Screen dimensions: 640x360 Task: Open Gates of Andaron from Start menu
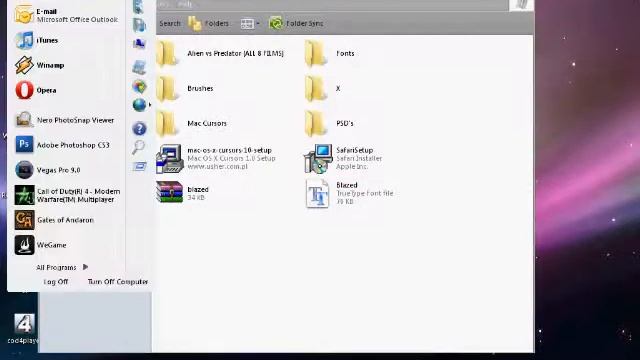(54, 220)
